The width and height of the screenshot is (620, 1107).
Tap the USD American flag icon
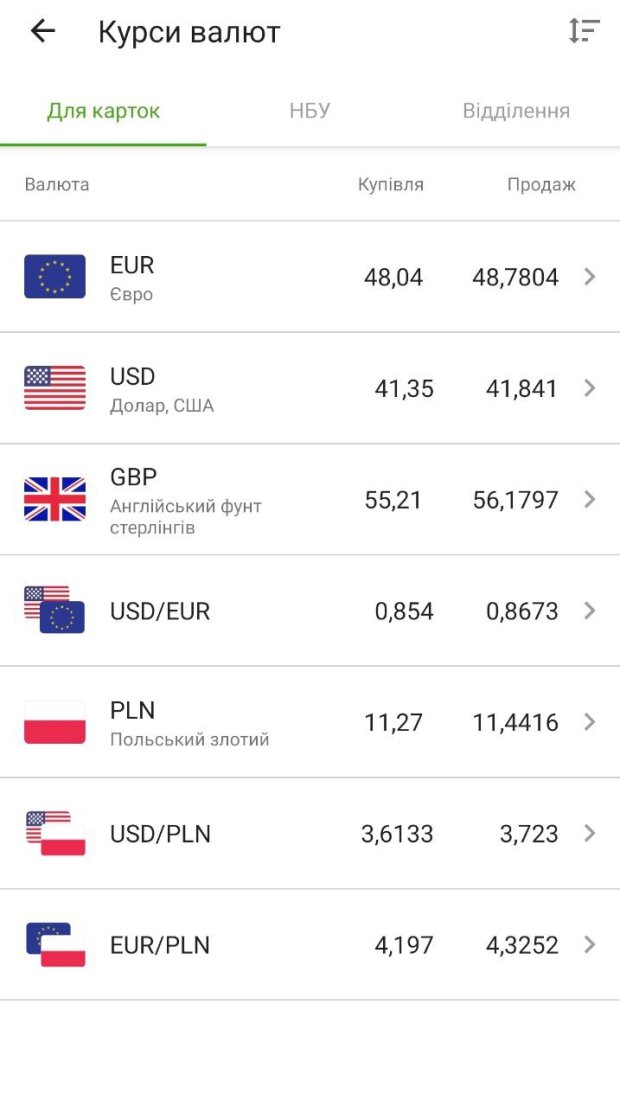[x=55, y=388]
